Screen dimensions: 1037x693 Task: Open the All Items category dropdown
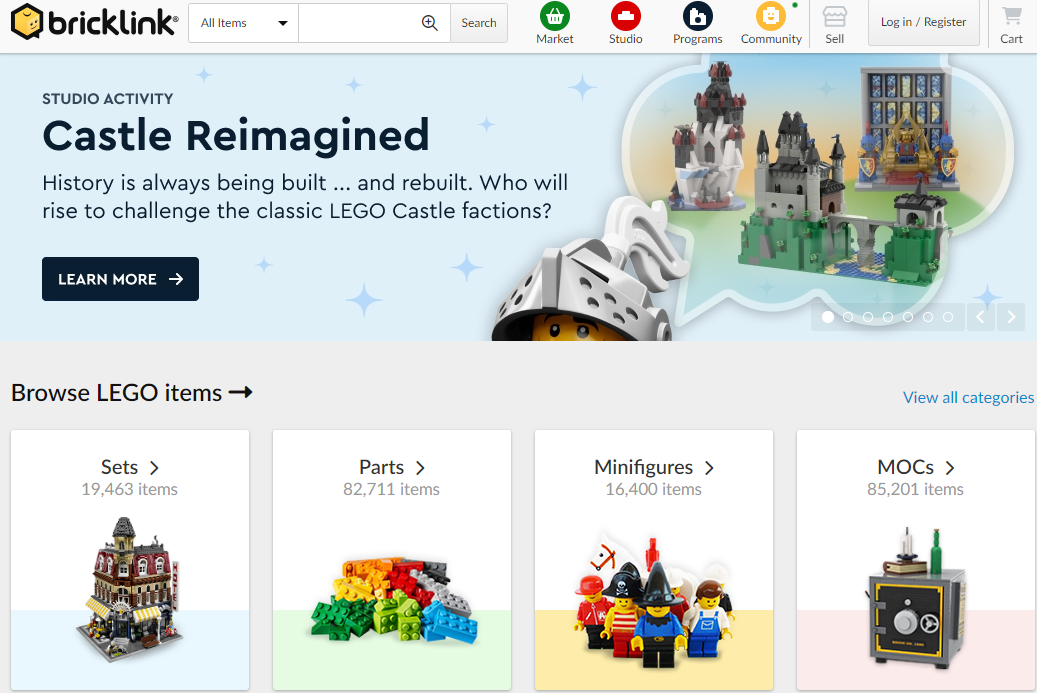coord(243,23)
